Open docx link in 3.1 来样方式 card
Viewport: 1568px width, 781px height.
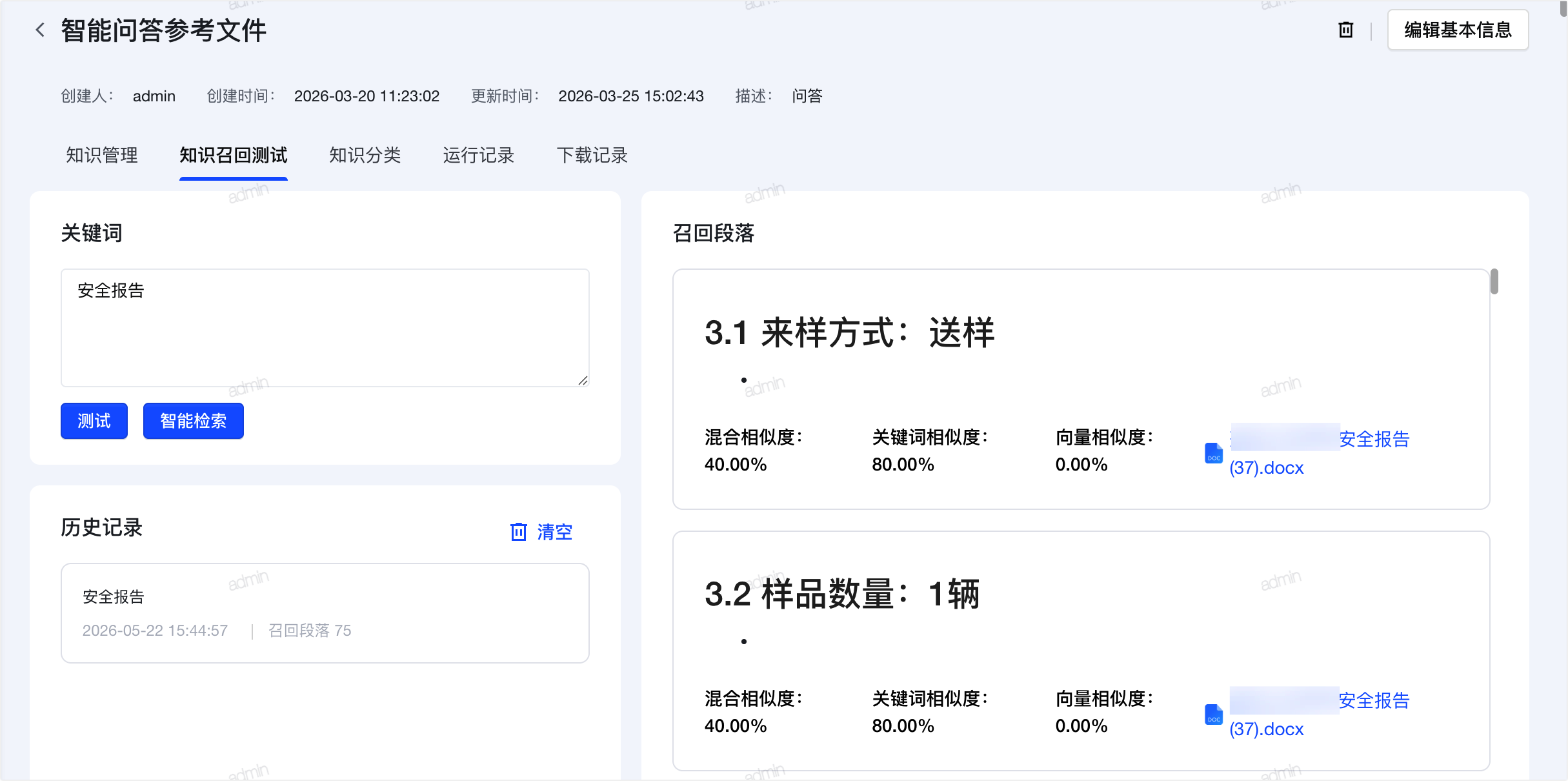(x=1320, y=453)
